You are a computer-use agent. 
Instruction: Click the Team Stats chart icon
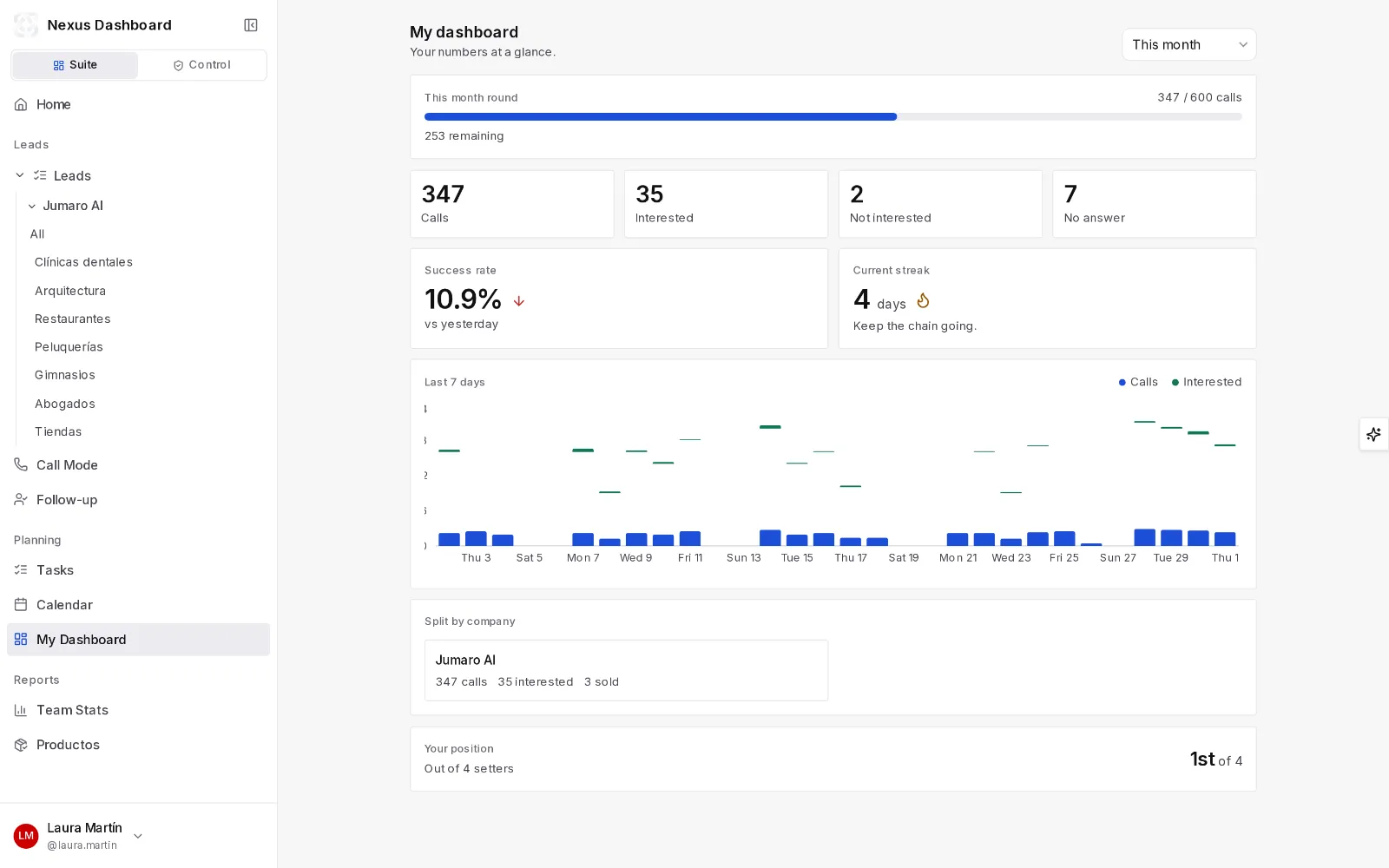click(x=21, y=710)
